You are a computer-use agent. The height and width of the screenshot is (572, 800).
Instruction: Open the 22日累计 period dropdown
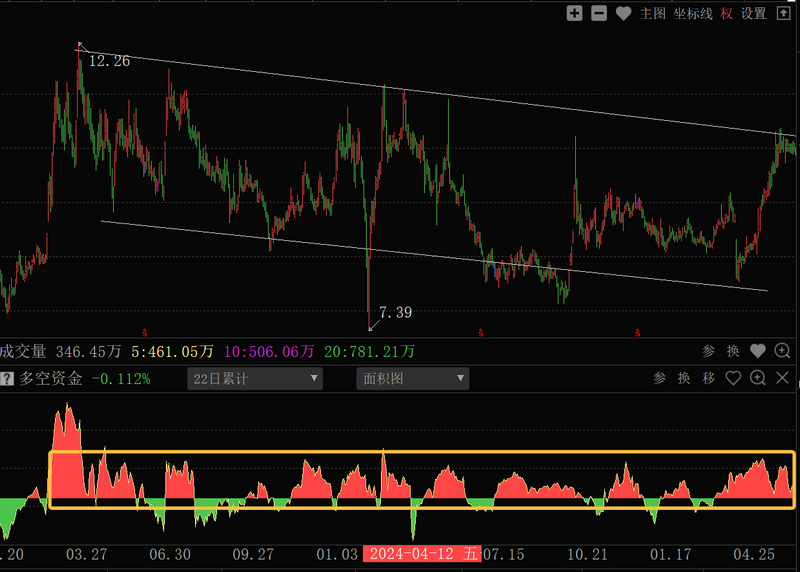point(255,379)
